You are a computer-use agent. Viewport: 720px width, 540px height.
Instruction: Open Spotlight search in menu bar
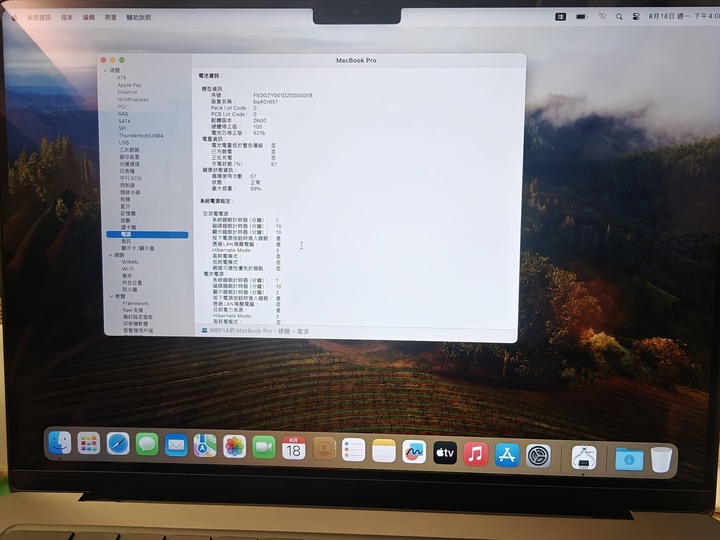[x=619, y=17]
